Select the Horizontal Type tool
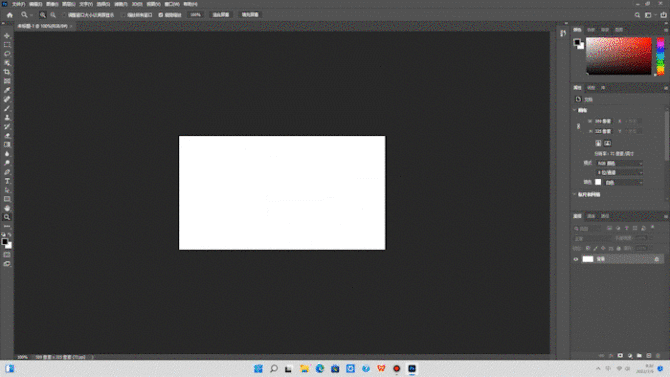This screenshot has width=670, height=377. [x=7, y=181]
